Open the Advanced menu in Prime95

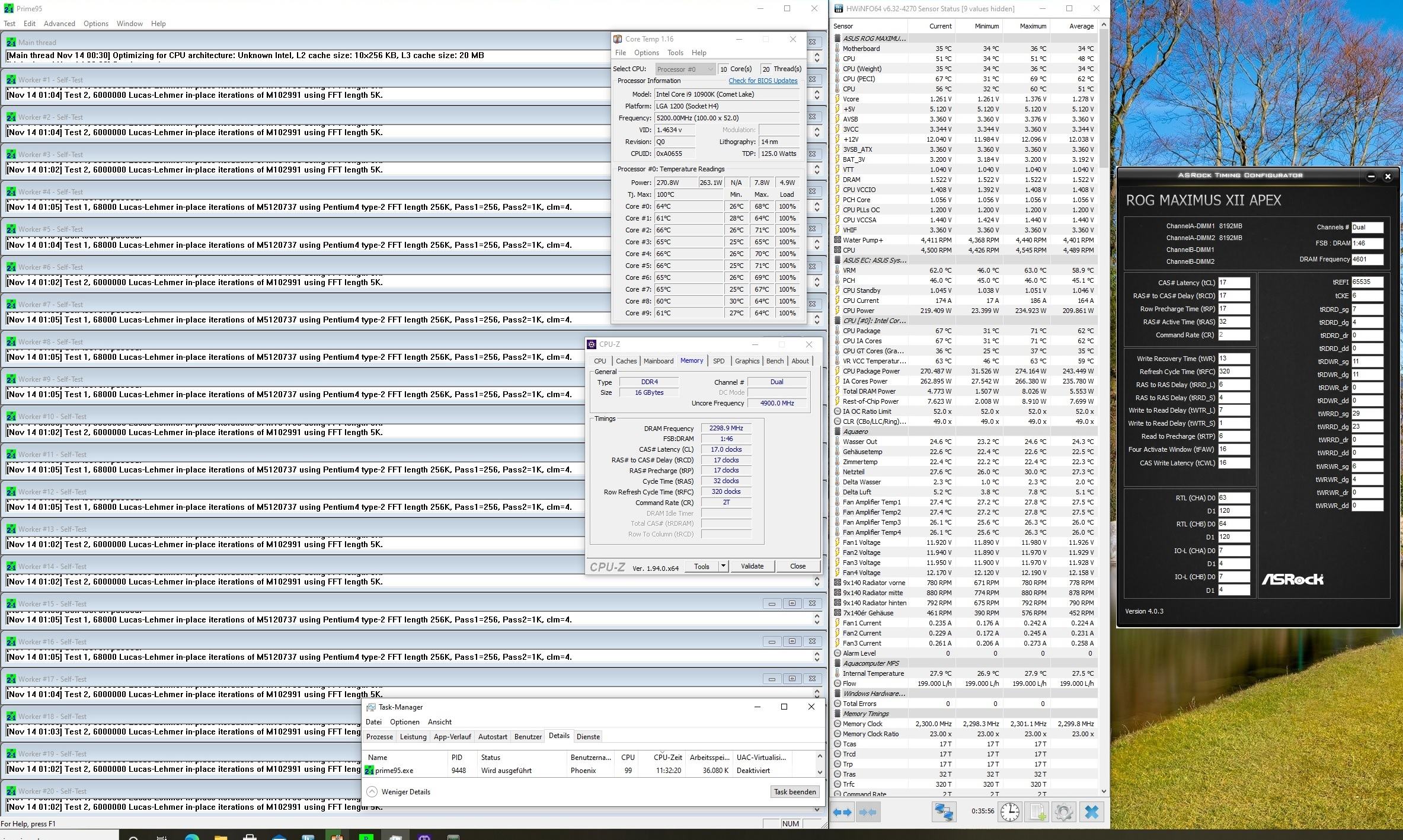point(59,24)
